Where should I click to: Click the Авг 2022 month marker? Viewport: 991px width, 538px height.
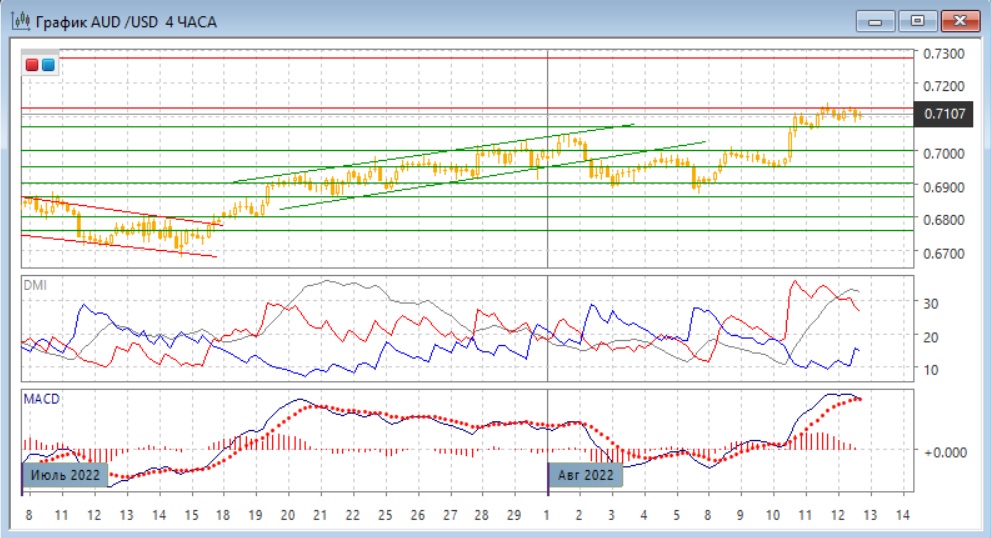(586, 475)
